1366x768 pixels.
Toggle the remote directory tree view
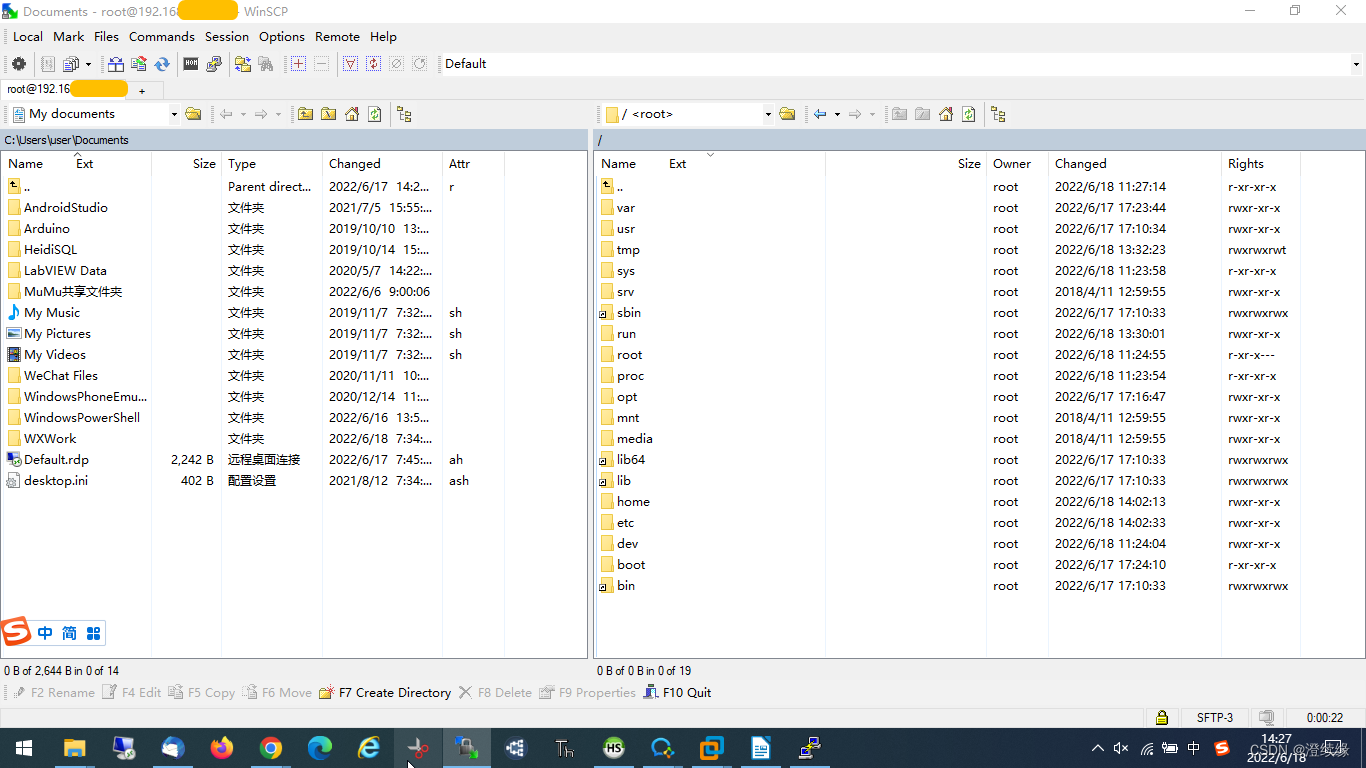coord(998,114)
